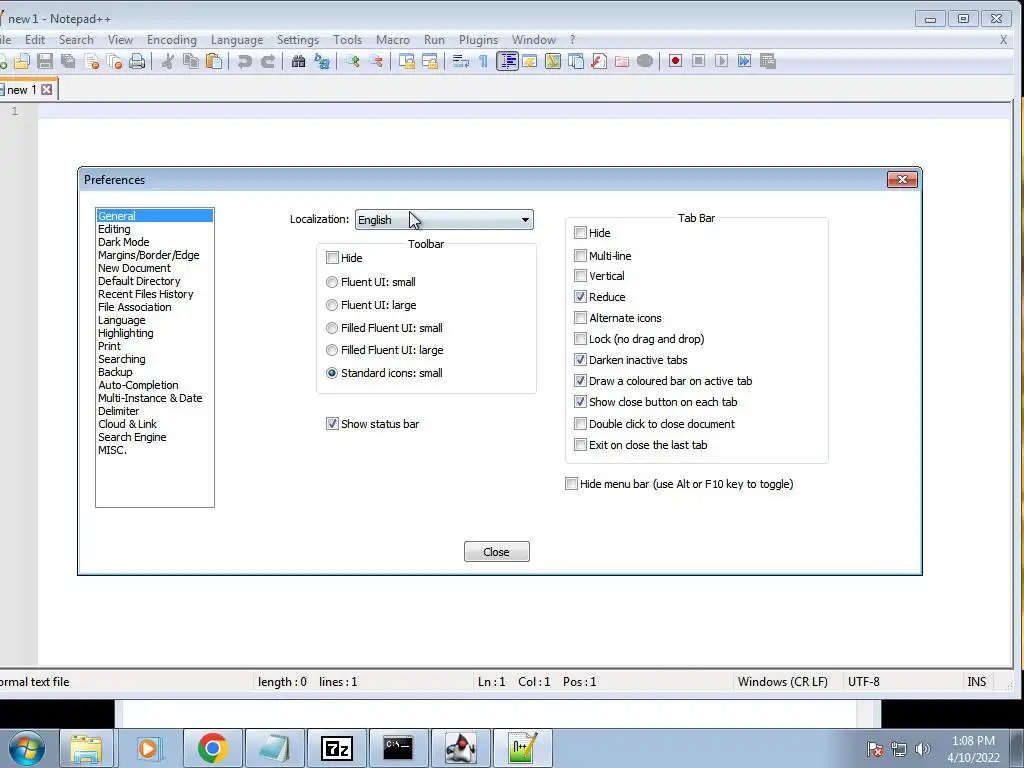This screenshot has height=768, width=1024.
Task: Select Fluent UI: small radio button
Action: (332, 282)
